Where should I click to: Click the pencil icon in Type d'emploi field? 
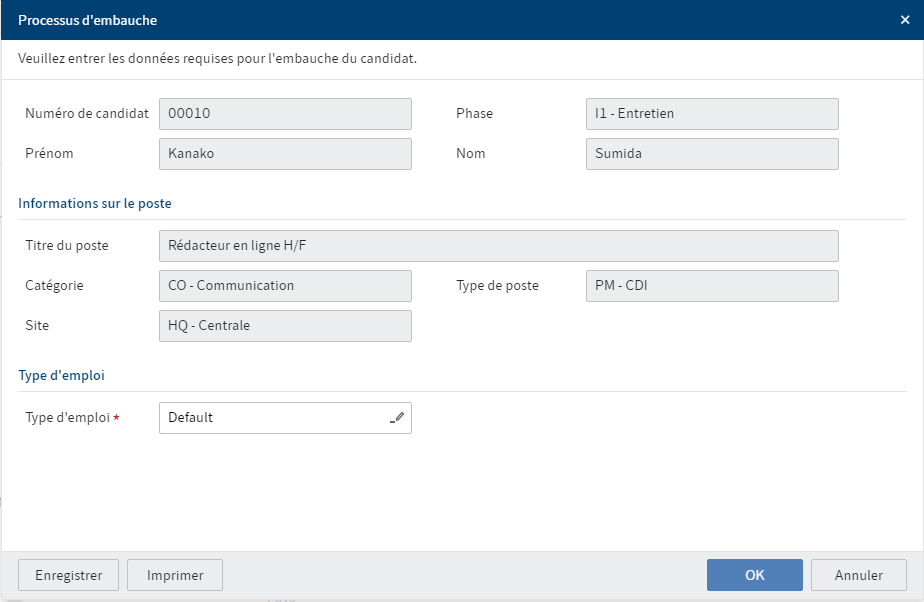[x=397, y=418]
